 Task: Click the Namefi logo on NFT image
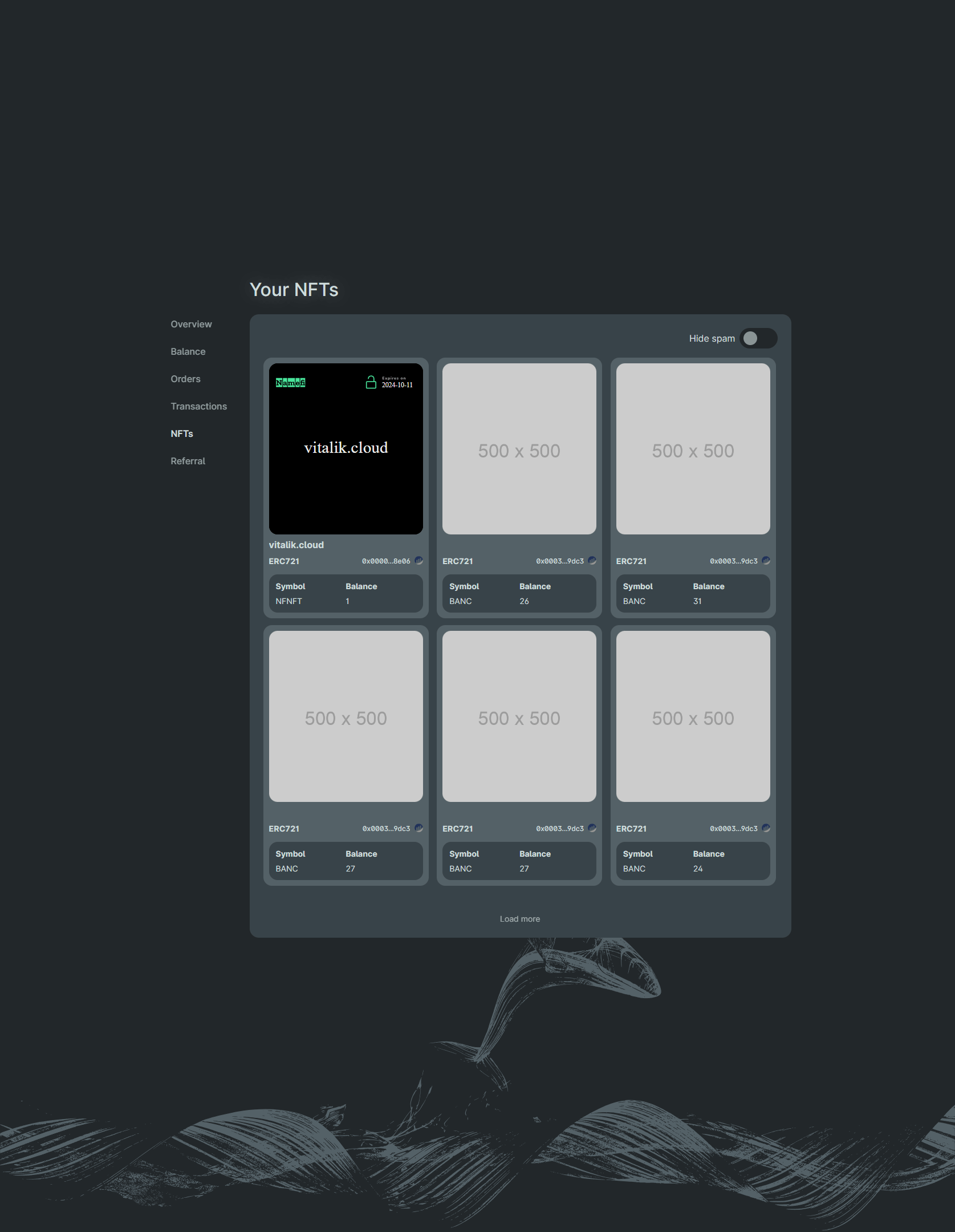(x=290, y=383)
